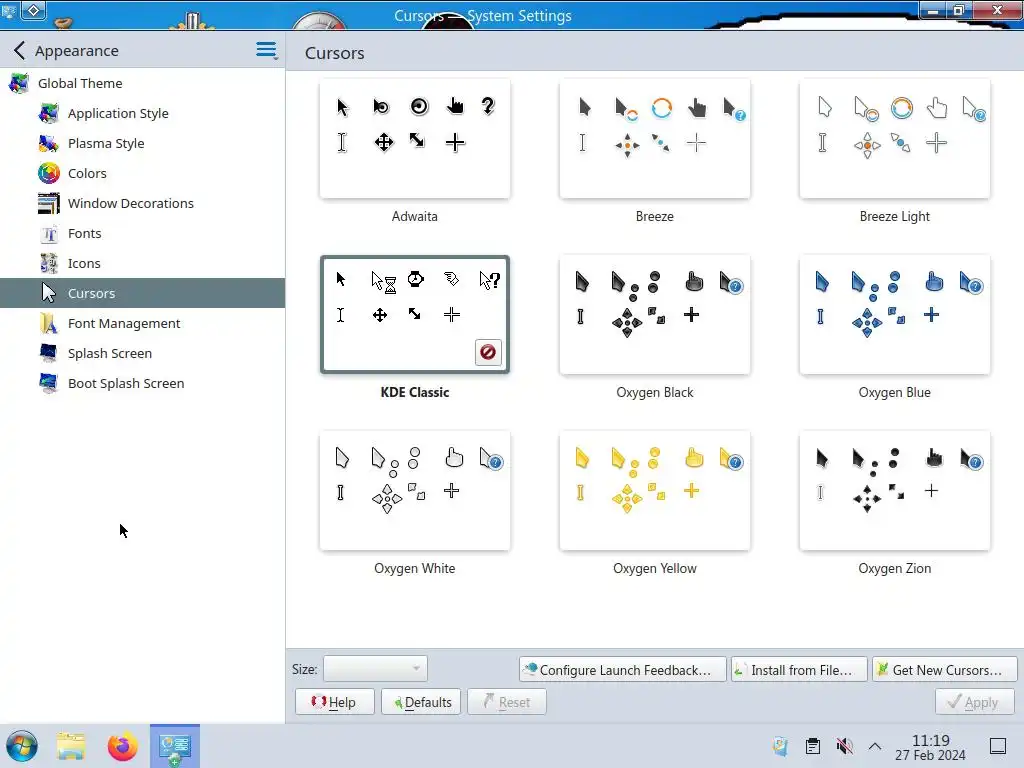Click the Splash Screen icon
The image size is (1024, 768).
click(49, 353)
